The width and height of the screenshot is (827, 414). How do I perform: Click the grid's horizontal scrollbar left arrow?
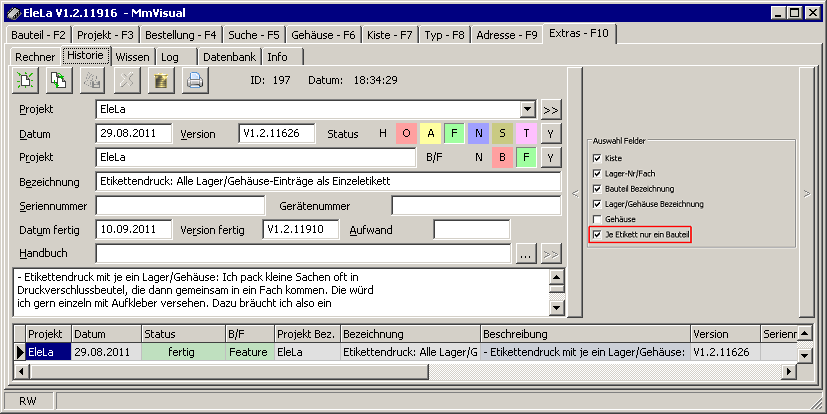(x=22, y=371)
